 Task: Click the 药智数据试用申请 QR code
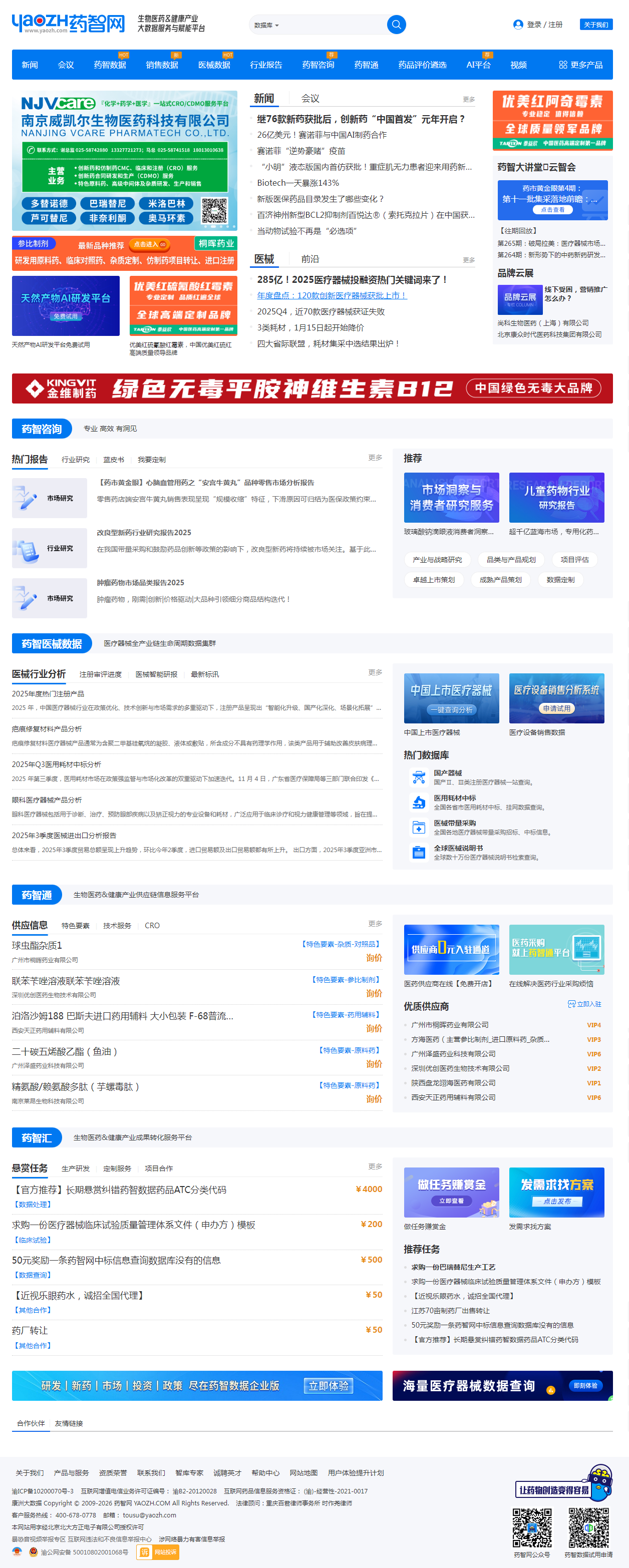click(588, 1528)
